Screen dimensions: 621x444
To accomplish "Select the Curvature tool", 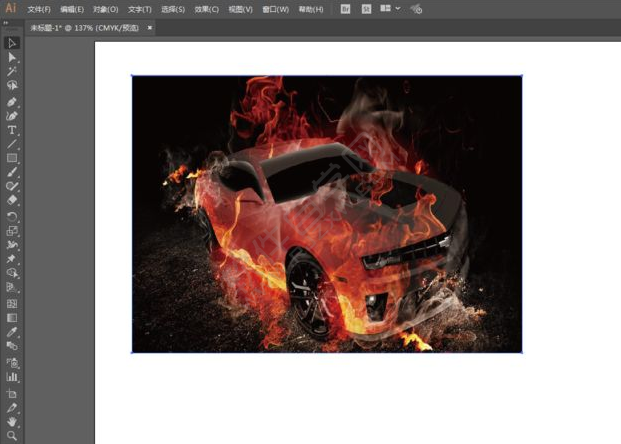I will [12, 116].
